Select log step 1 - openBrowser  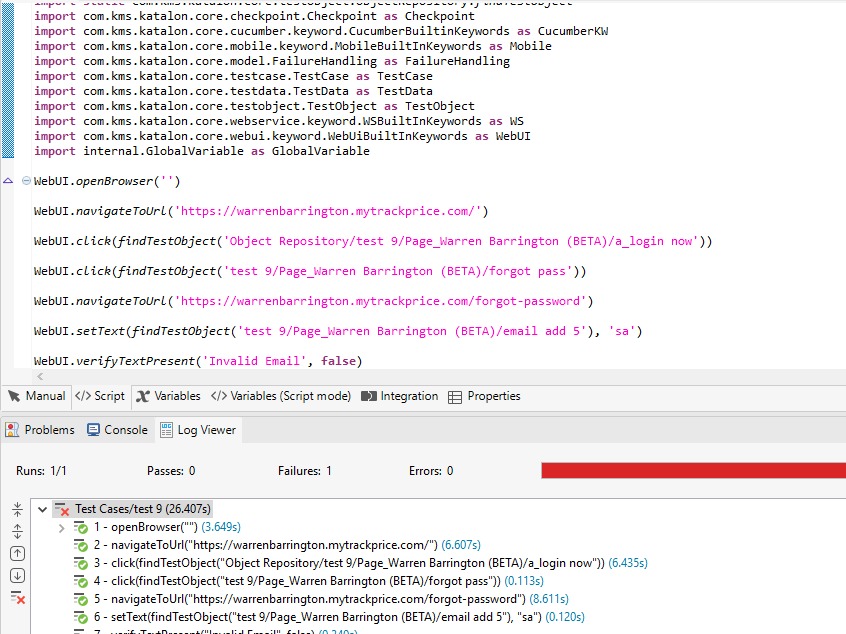point(167,527)
